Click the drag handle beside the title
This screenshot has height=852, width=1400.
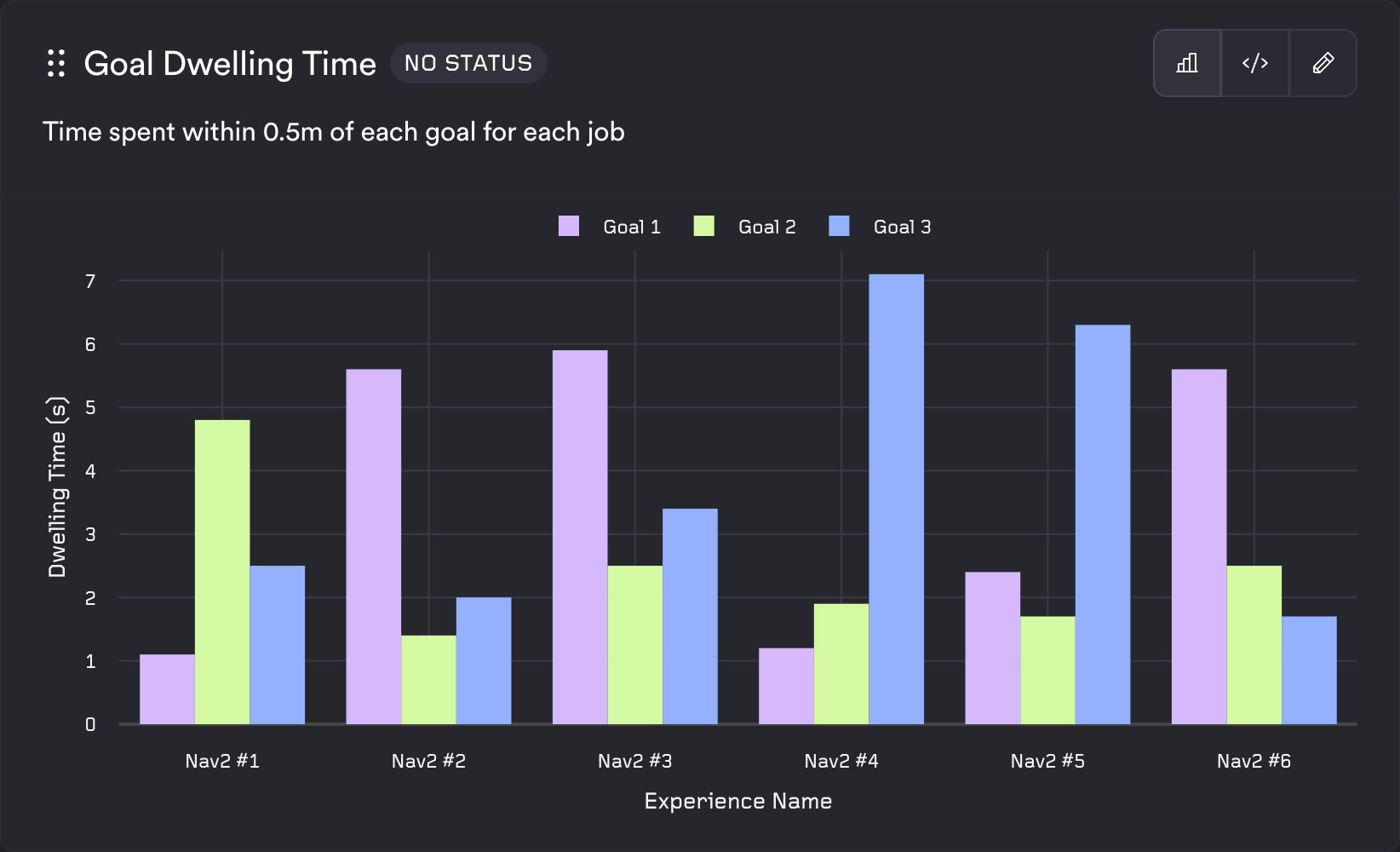(x=56, y=63)
